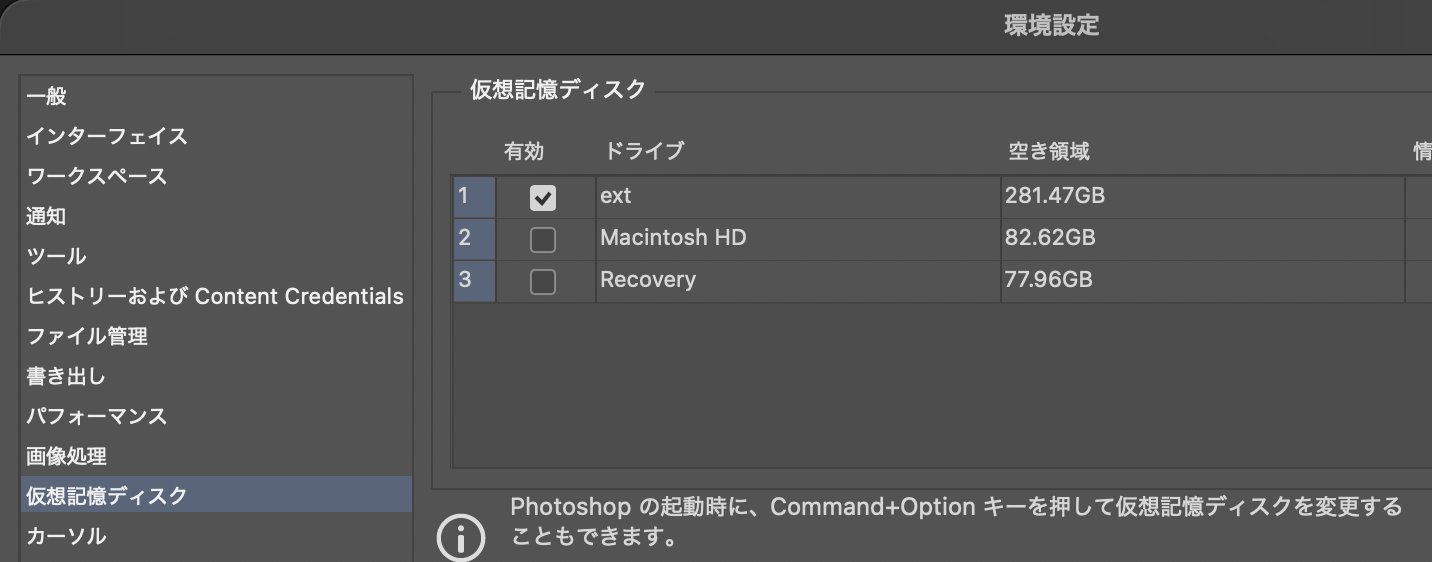1432x562 pixels.
Task: Open the ワークスペース preferences category
Action: (x=216, y=176)
